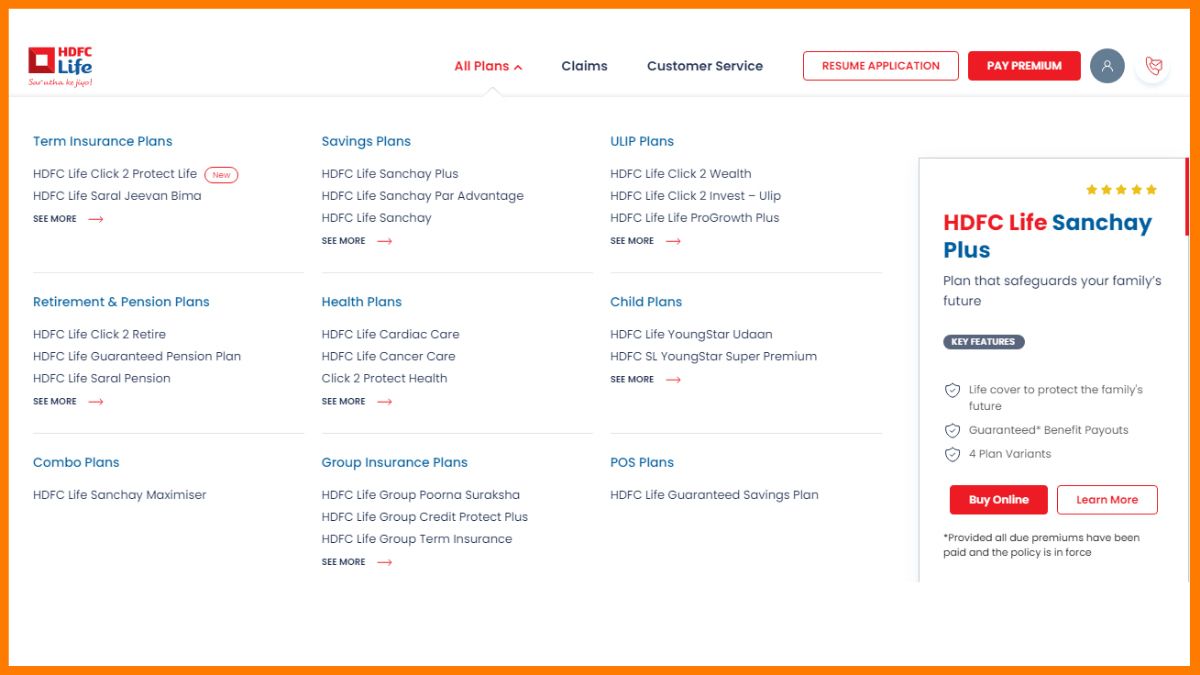The width and height of the screenshot is (1200, 675).
Task: Click the PAY PREMIUM button
Action: [1024, 65]
